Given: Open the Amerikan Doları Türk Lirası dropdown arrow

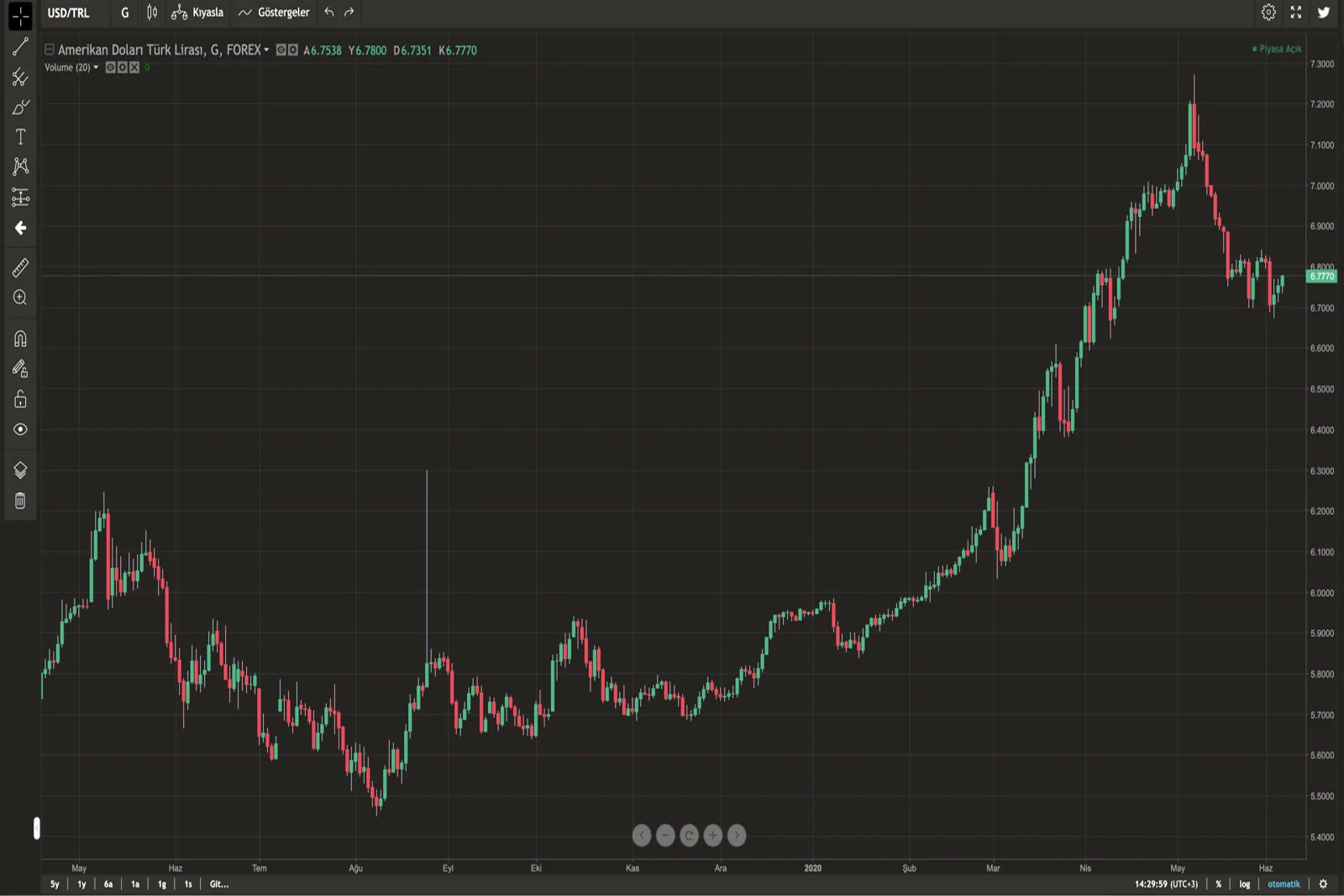Looking at the screenshot, I should click(266, 50).
